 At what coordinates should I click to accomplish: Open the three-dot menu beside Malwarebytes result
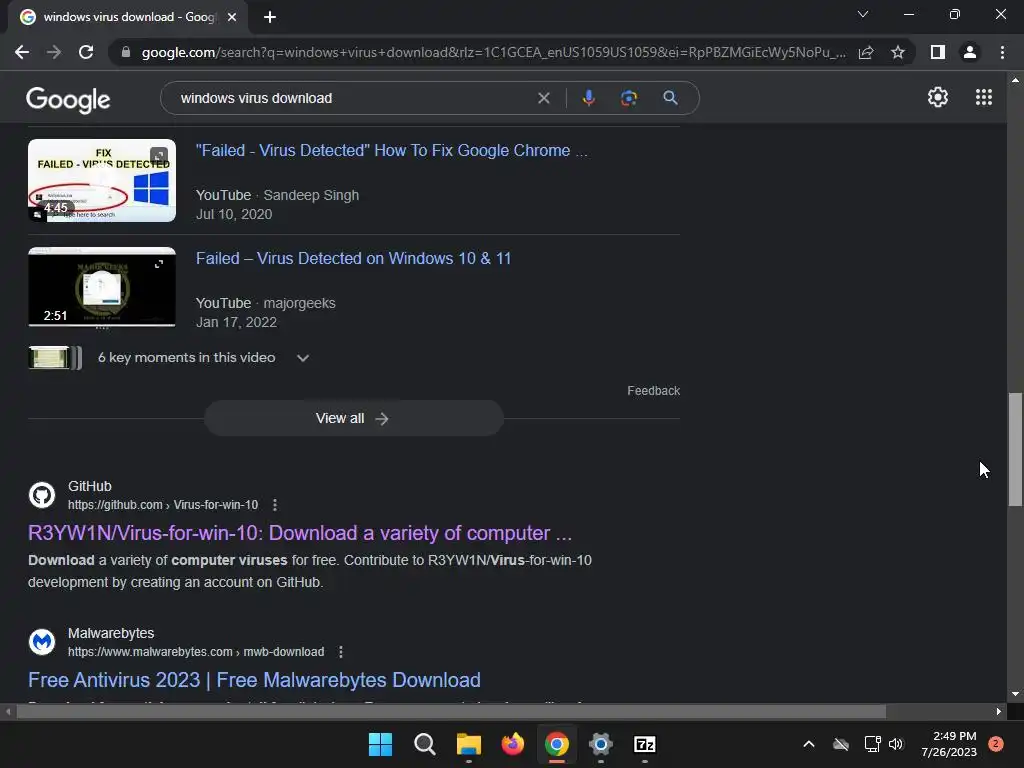[x=341, y=652]
